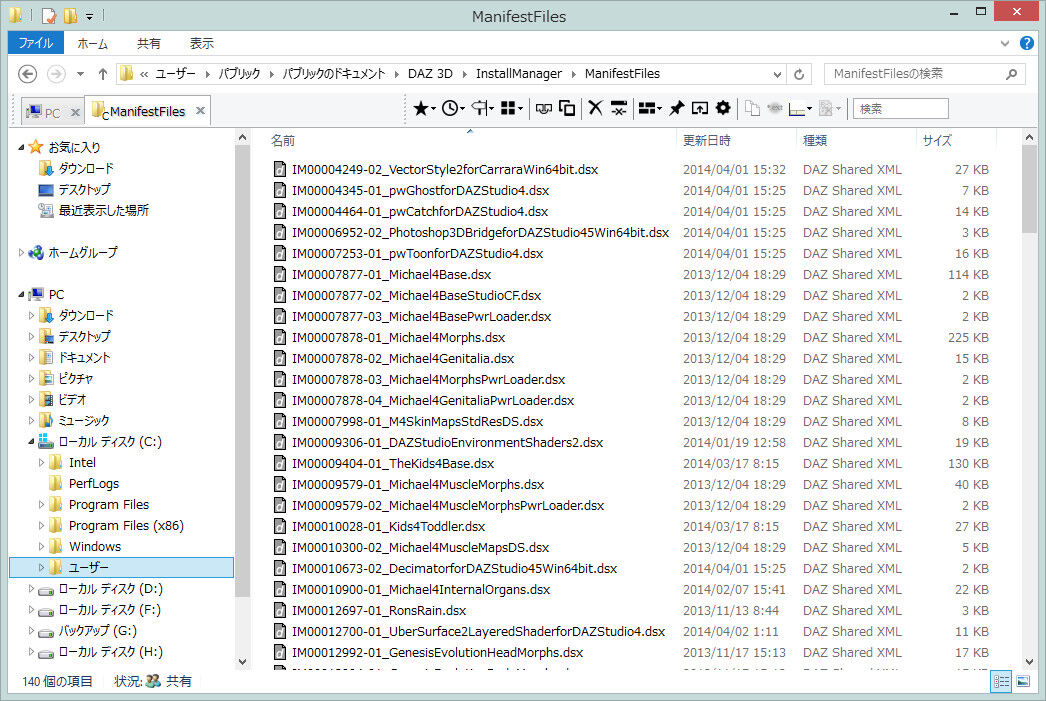The width and height of the screenshot is (1046, 701).
Task: Sort files by 更新日時 column header
Action: tap(707, 140)
